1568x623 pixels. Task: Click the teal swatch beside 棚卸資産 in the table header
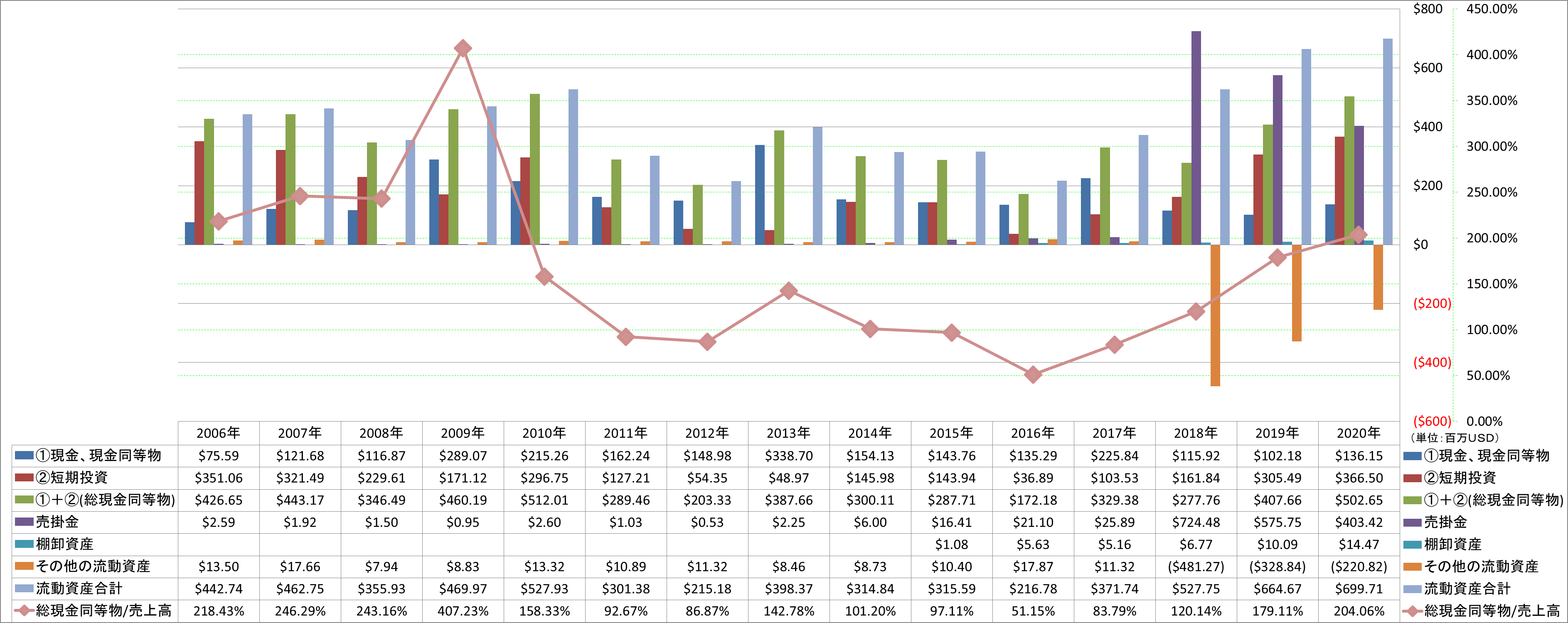pos(25,544)
